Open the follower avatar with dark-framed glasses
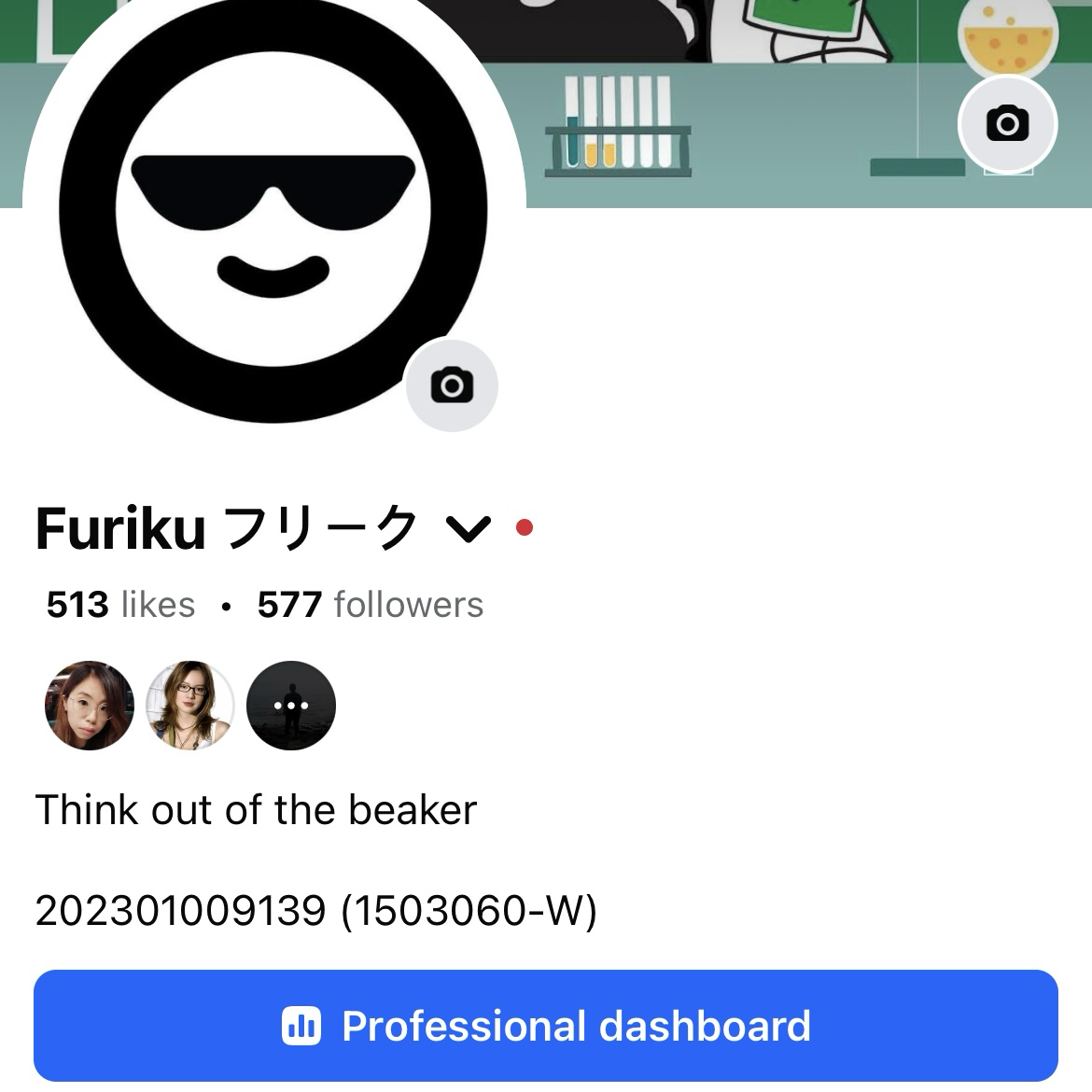The width and height of the screenshot is (1092, 1092). 190,706
